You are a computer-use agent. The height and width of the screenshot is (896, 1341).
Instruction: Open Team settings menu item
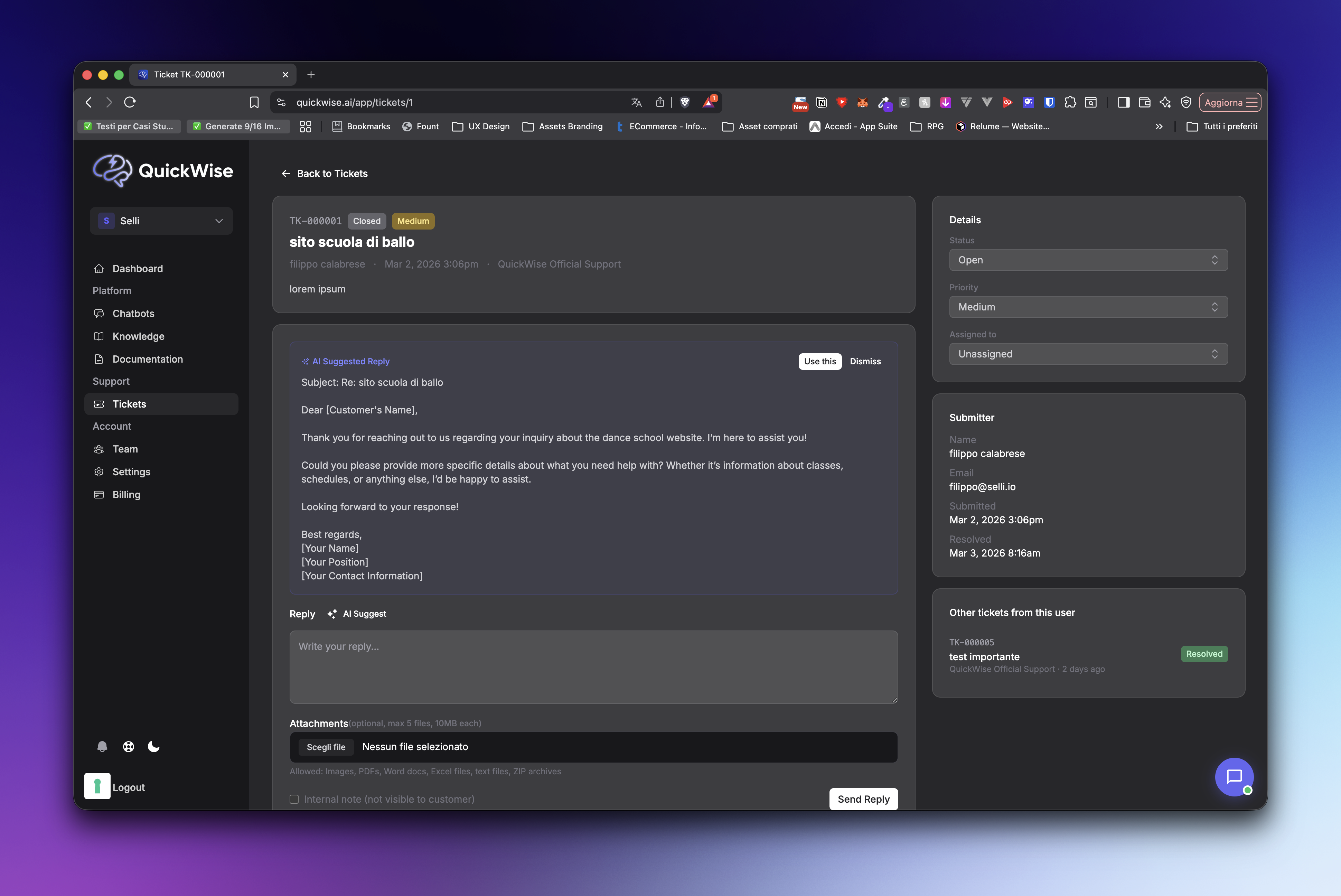(x=125, y=449)
